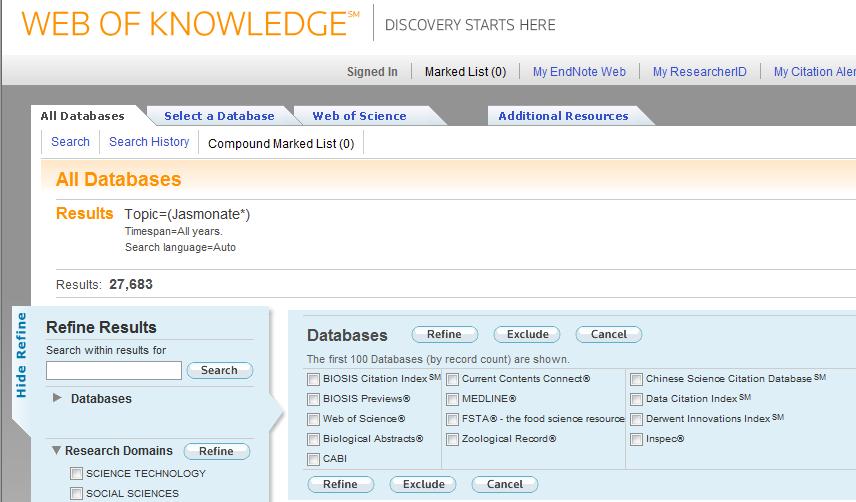Open My ResearcherID link

pos(700,71)
